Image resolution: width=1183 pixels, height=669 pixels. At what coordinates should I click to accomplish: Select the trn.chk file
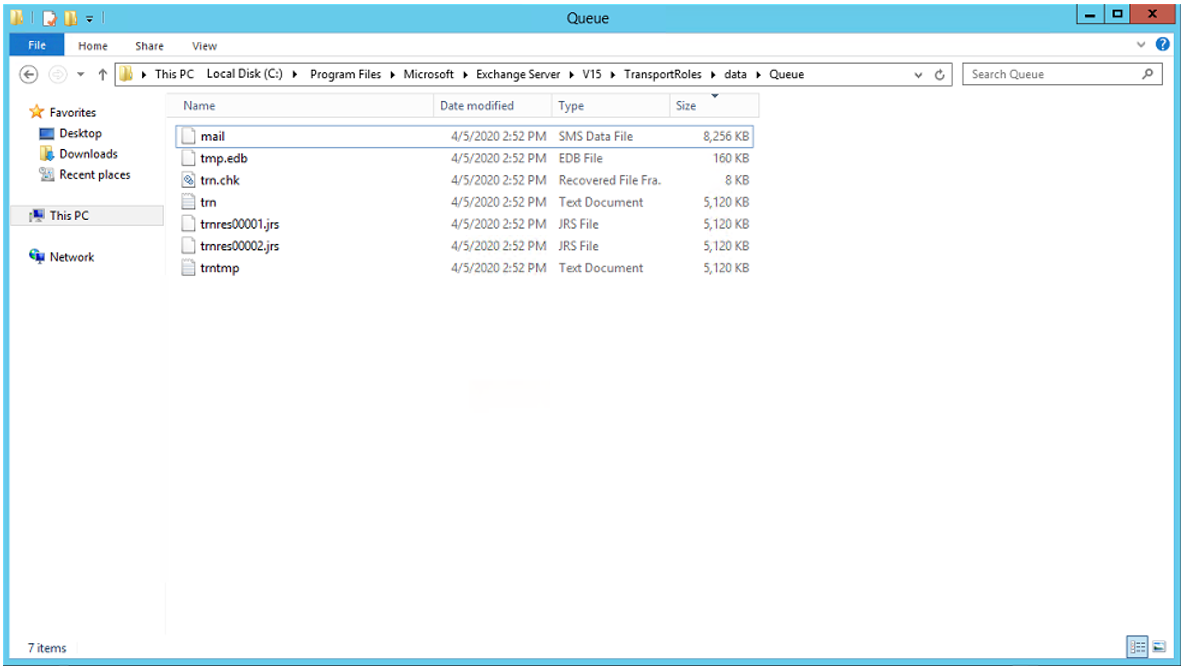pyautogui.click(x=220, y=180)
